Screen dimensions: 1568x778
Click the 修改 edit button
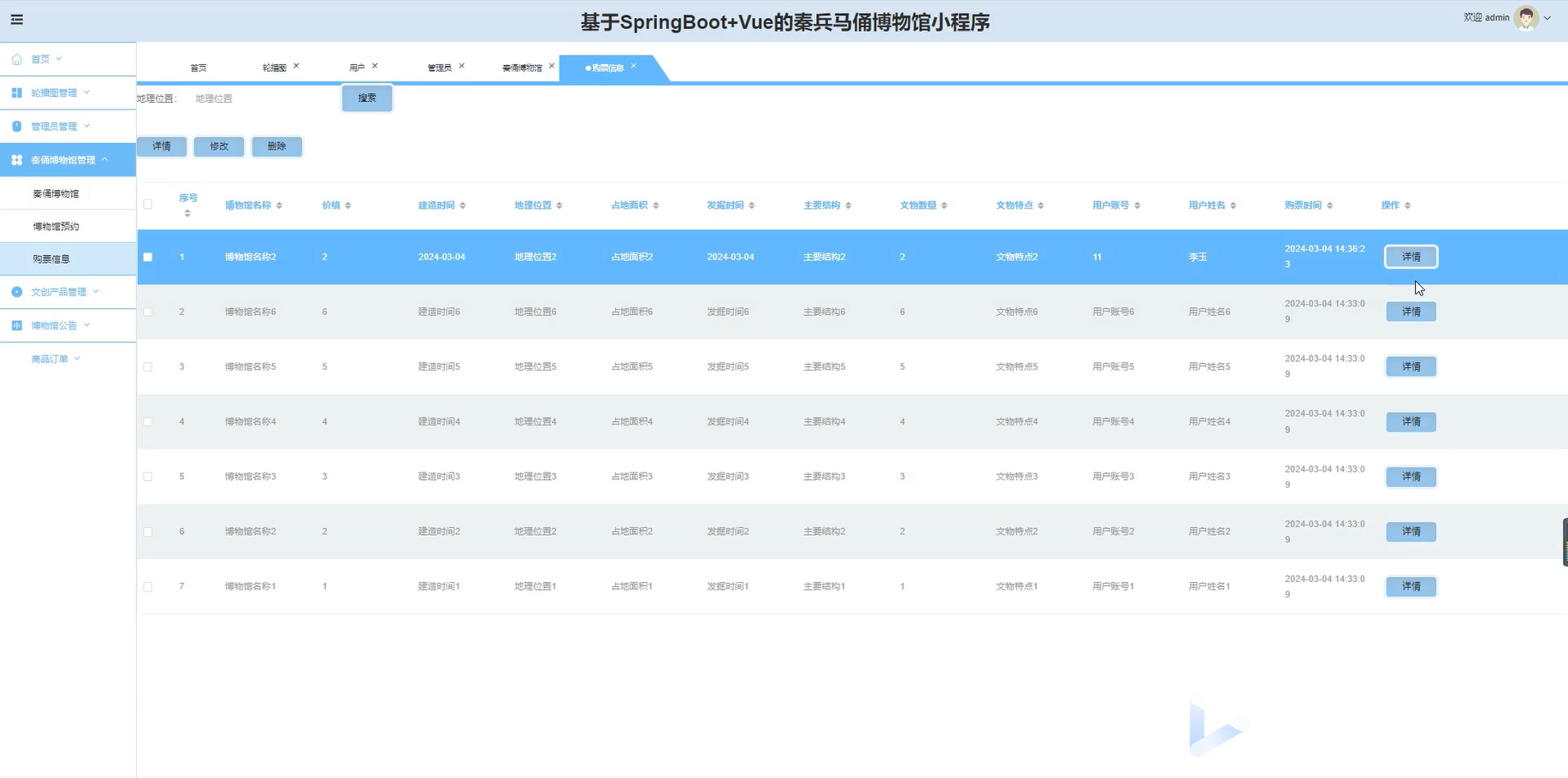[219, 146]
